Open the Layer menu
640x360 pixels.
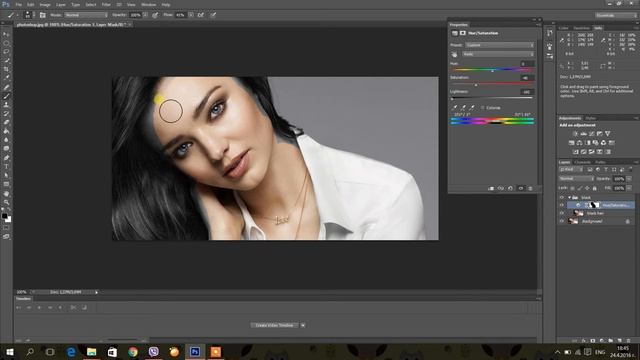tap(60, 4)
